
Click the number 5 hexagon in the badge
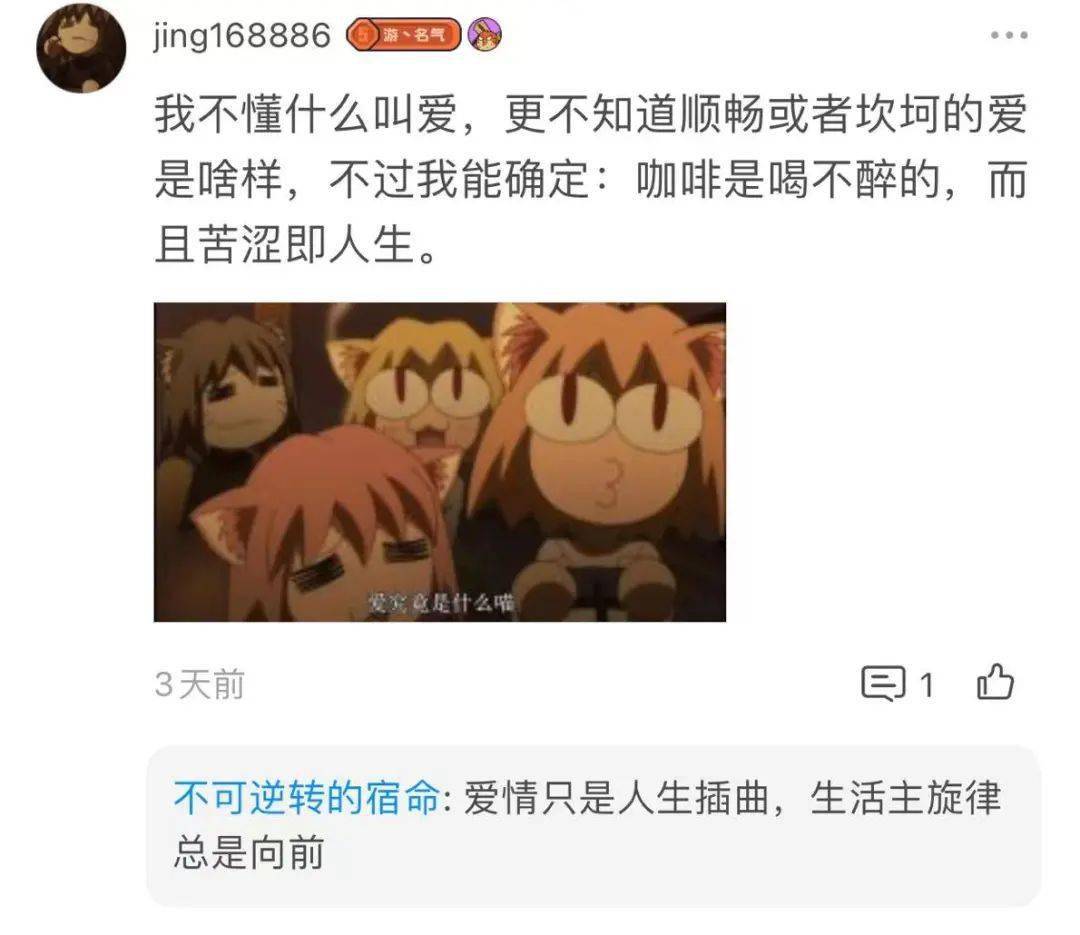(x=362, y=34)
